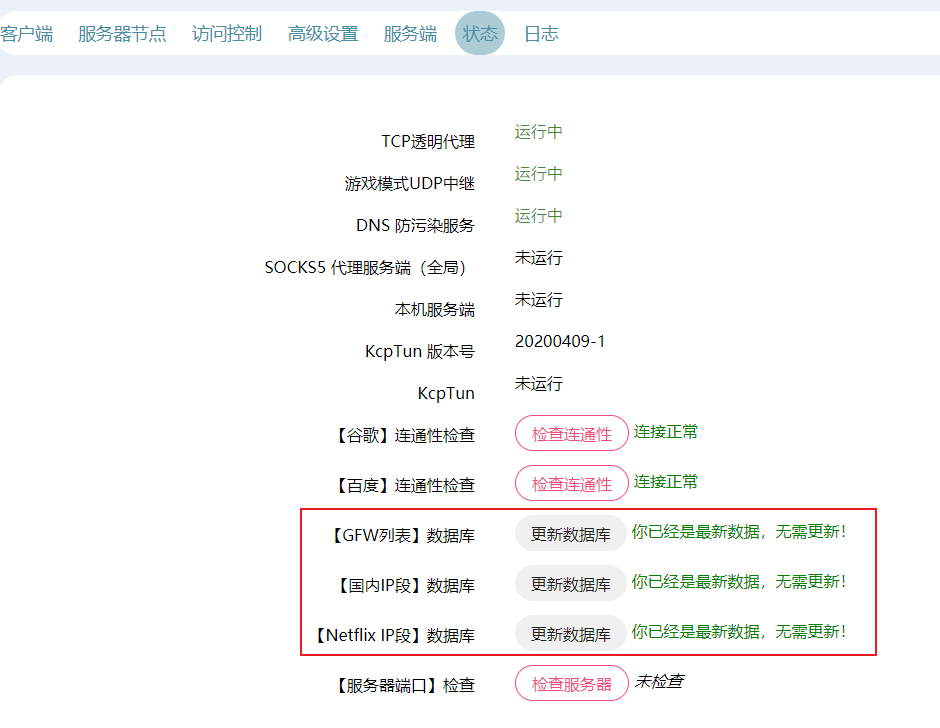Select the 服务端 tab
The height and width of the screenshot is (728, 940).
[x=410, y=34]
